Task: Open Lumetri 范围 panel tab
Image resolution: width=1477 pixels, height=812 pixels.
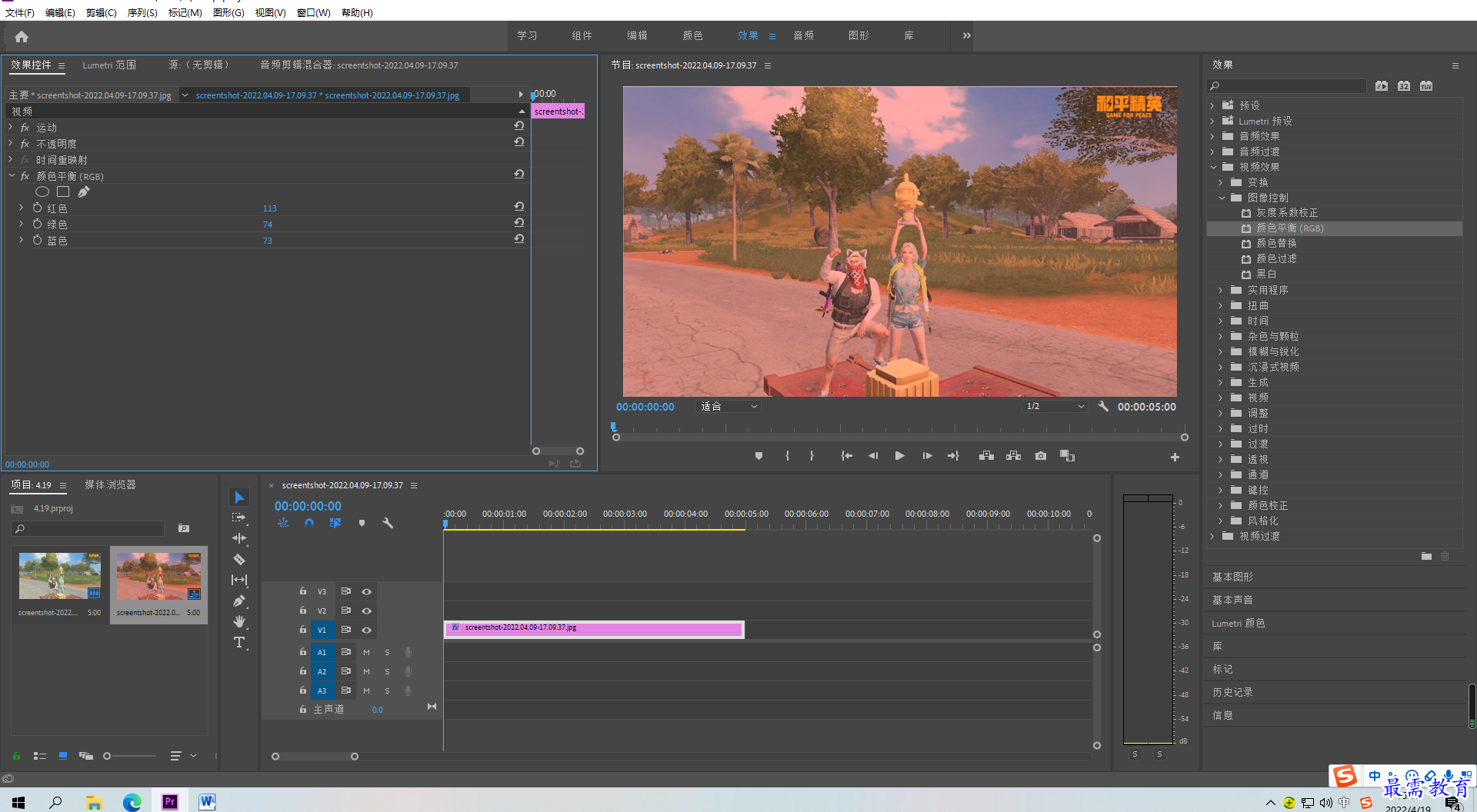Action: point(109,65)
